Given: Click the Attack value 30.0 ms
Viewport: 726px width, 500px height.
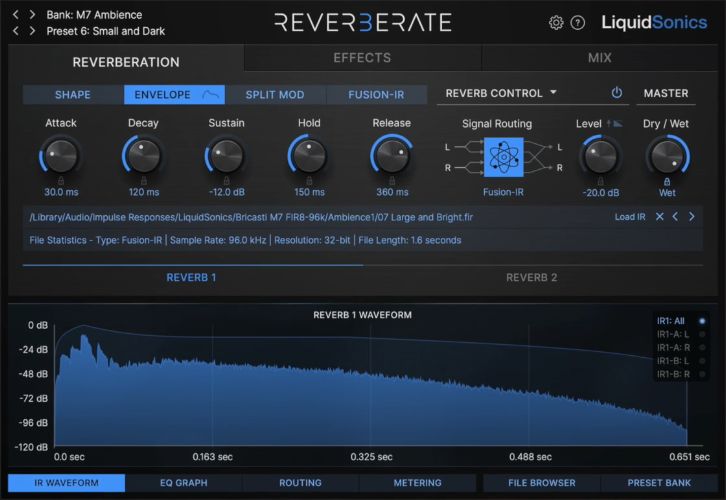Looking at the screenshot, I should pyautogui.click(x=61, y=192).
